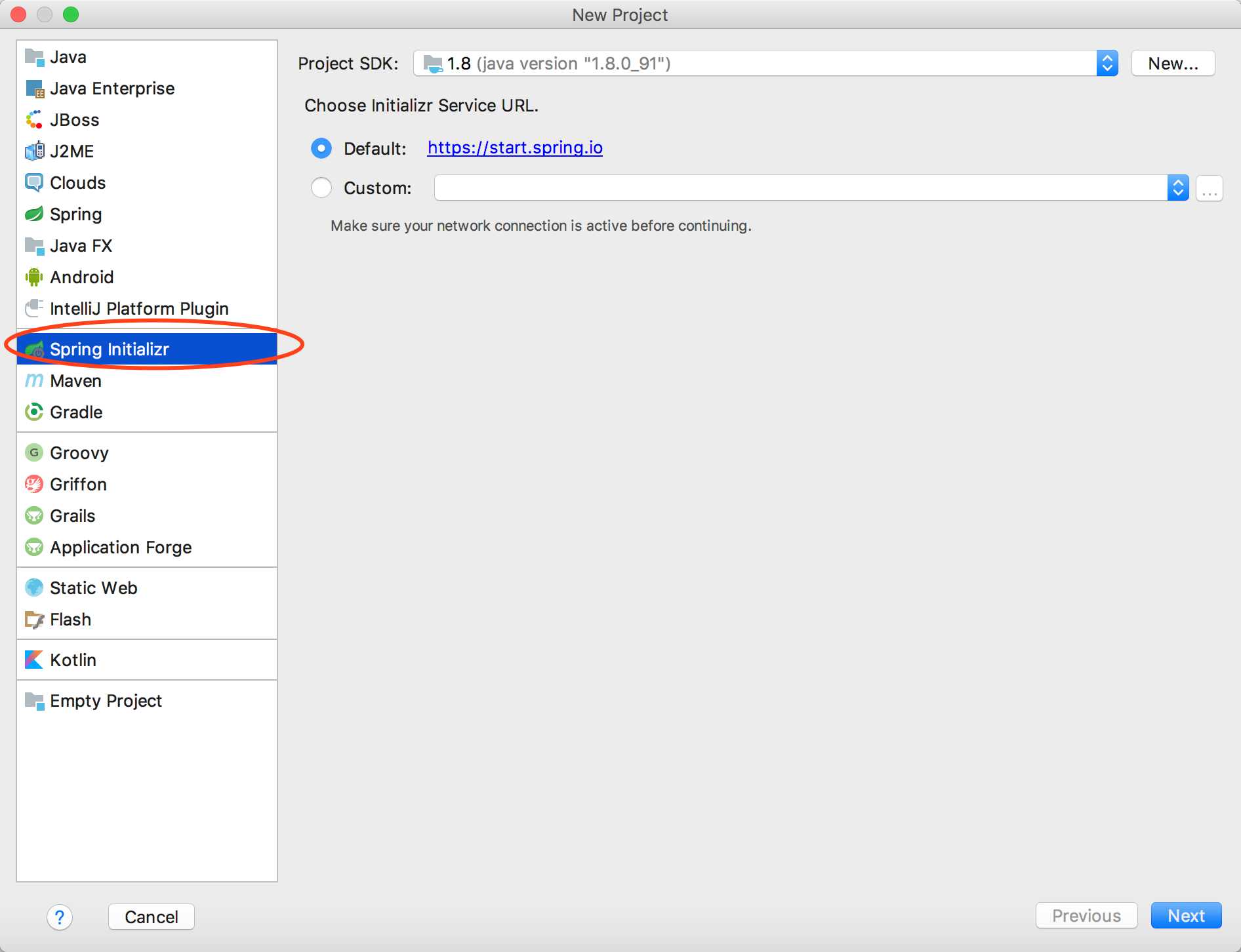Select IntelliJ Platform Plugin label
This screenshot has height=952, width=1241.
[139, 309]
